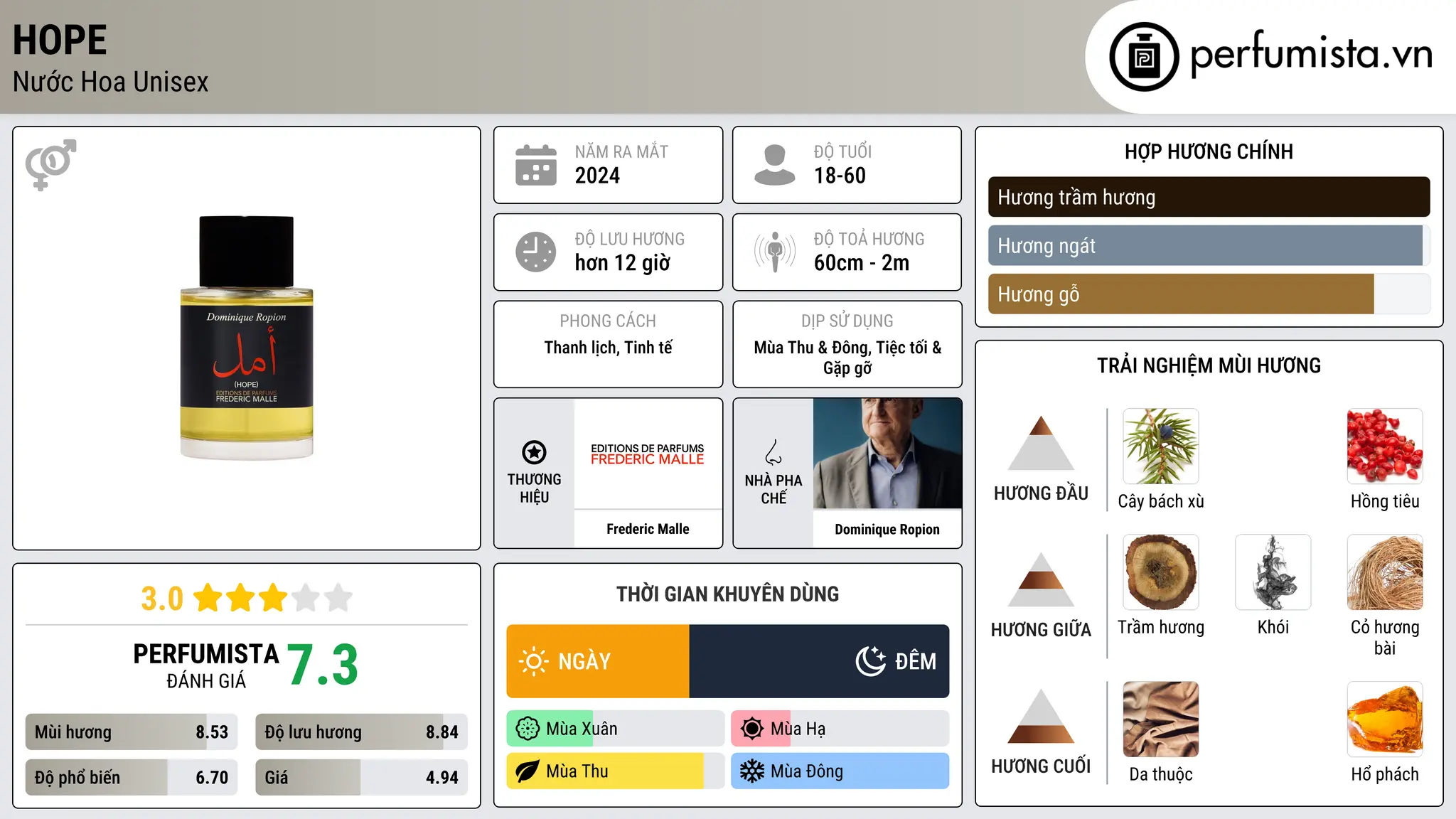Click the Dịp sử dụng label

click(x=847, y=321)
